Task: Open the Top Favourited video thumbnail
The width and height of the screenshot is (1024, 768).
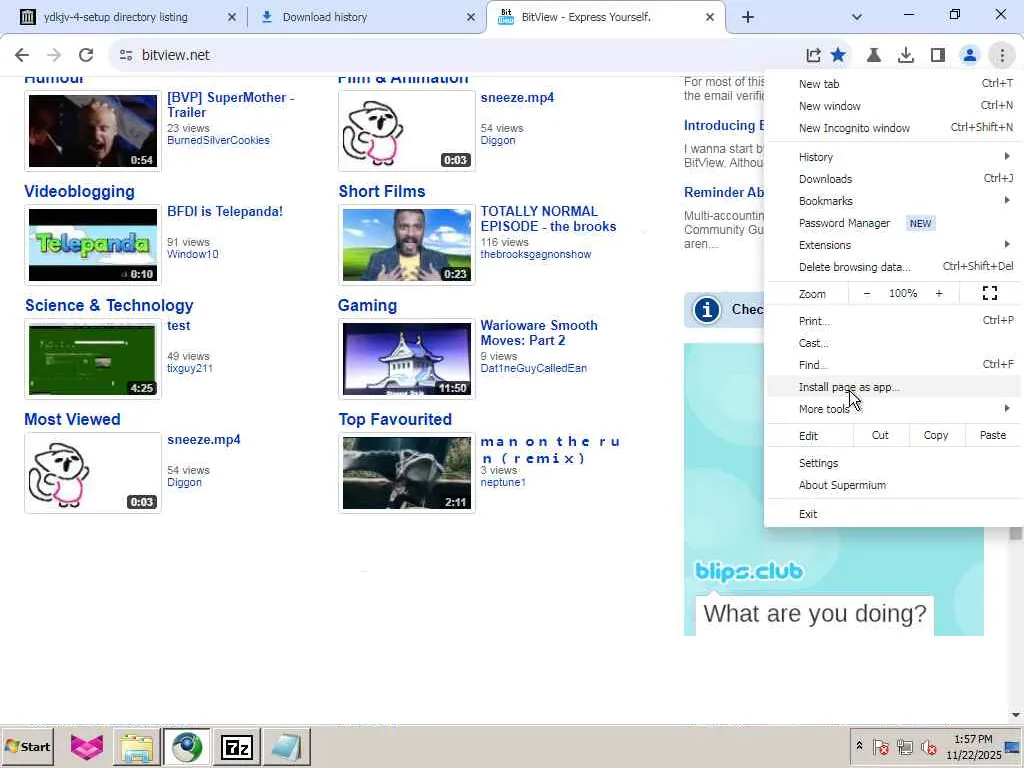Action: click(x=406, y=473)
